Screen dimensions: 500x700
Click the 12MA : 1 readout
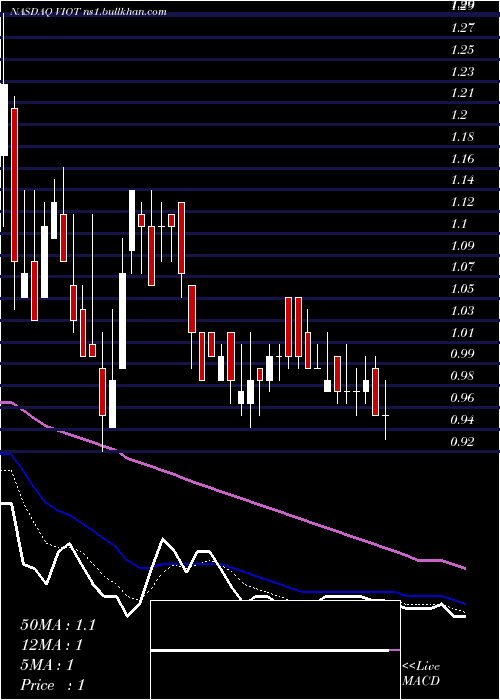tap(53, 645)
